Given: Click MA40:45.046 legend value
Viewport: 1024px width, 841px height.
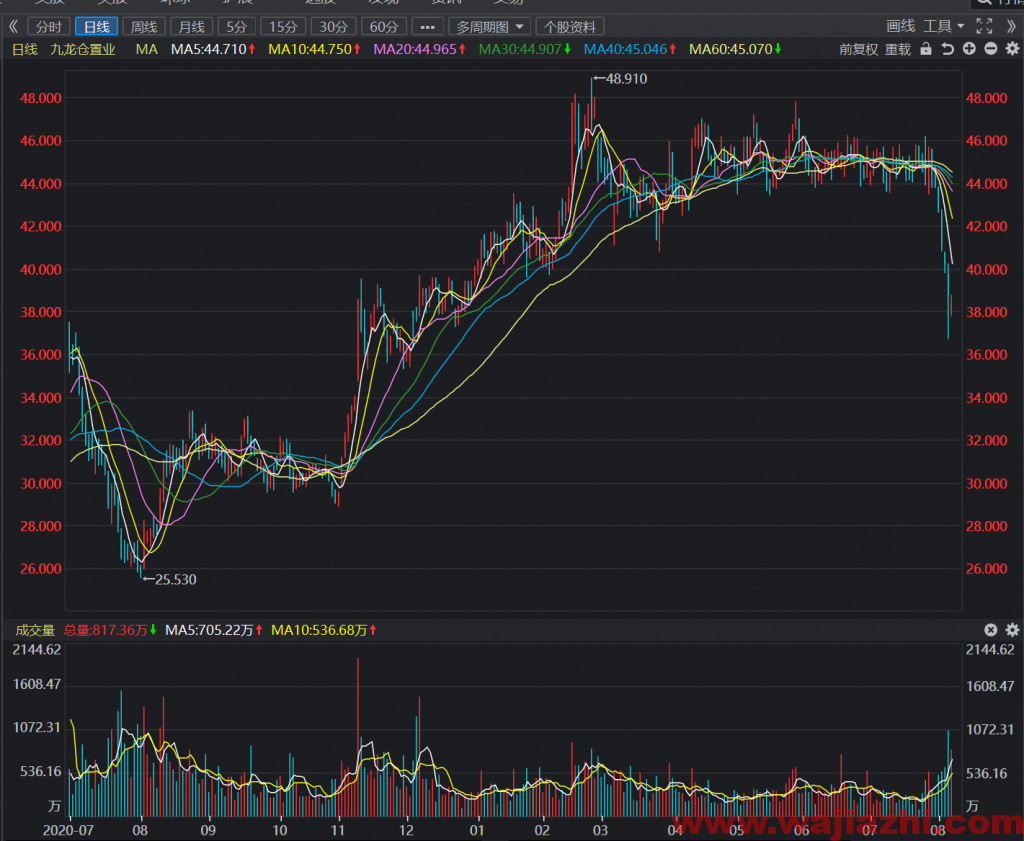Looking at the screenshot, I should pyautogui.click(x=630, y=50).
